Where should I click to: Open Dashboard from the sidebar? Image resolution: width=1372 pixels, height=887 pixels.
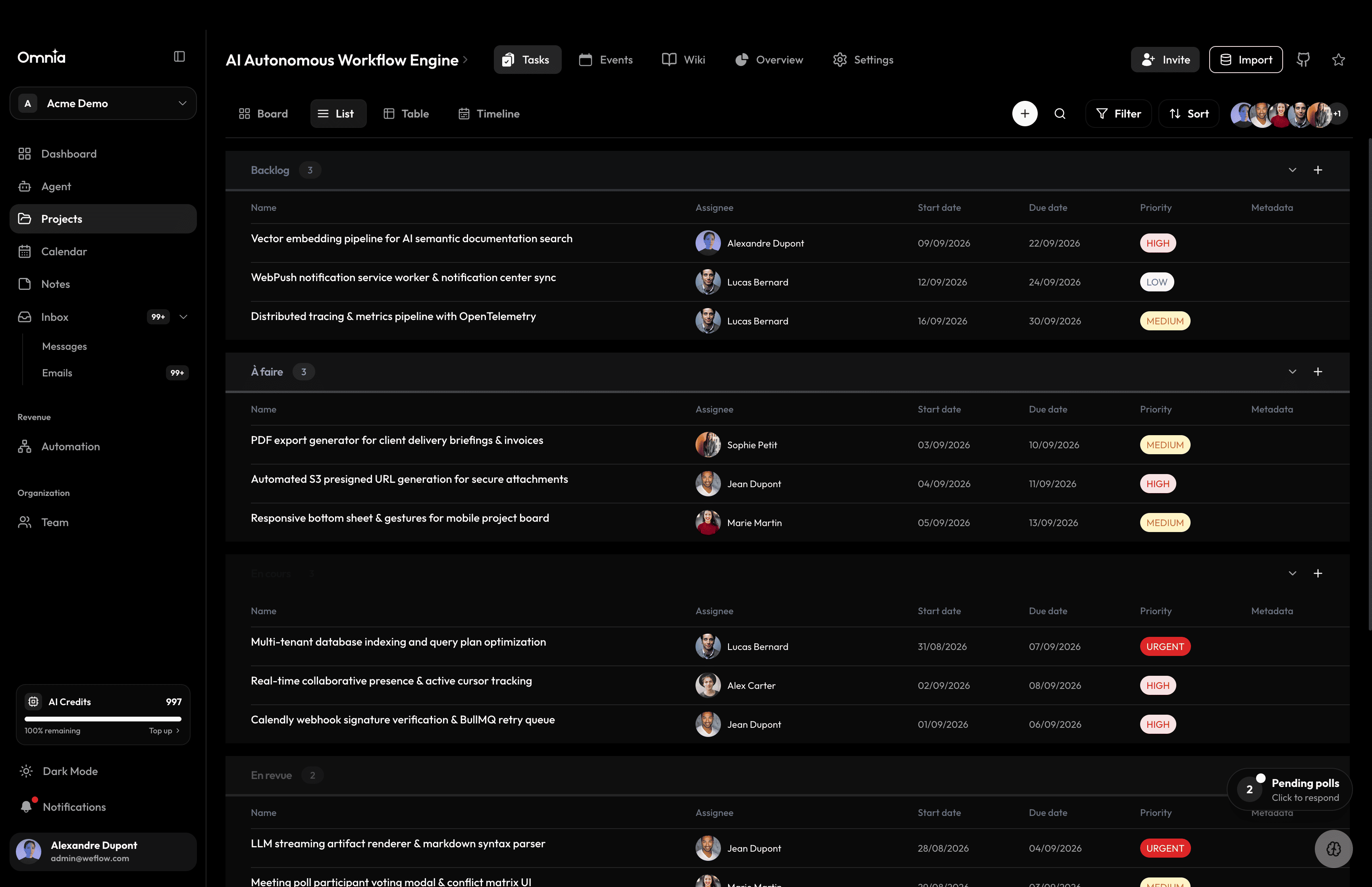pyautogui.click(x=103, y=154)
